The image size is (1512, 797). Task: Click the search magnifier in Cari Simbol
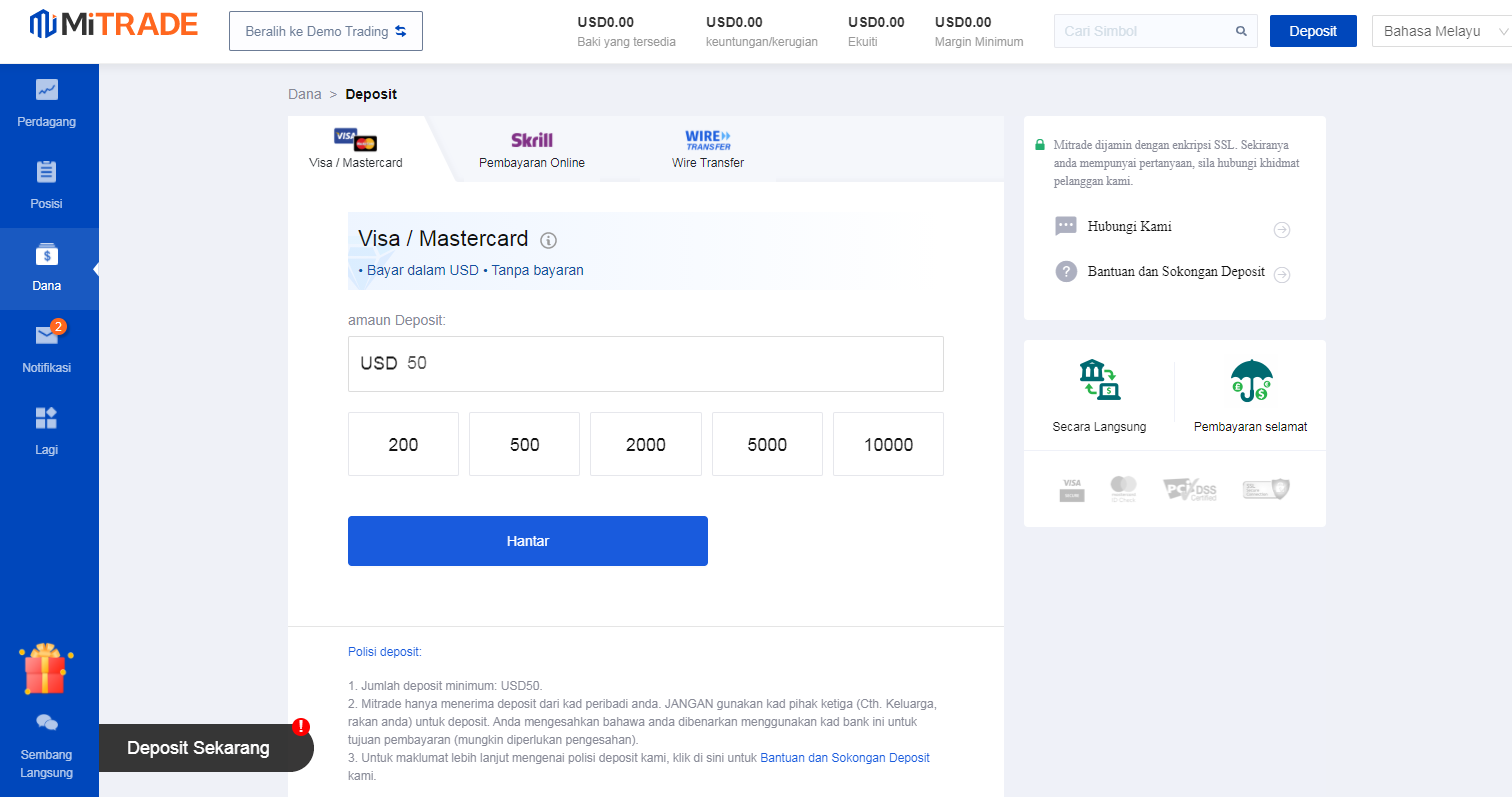[1241, 31]
